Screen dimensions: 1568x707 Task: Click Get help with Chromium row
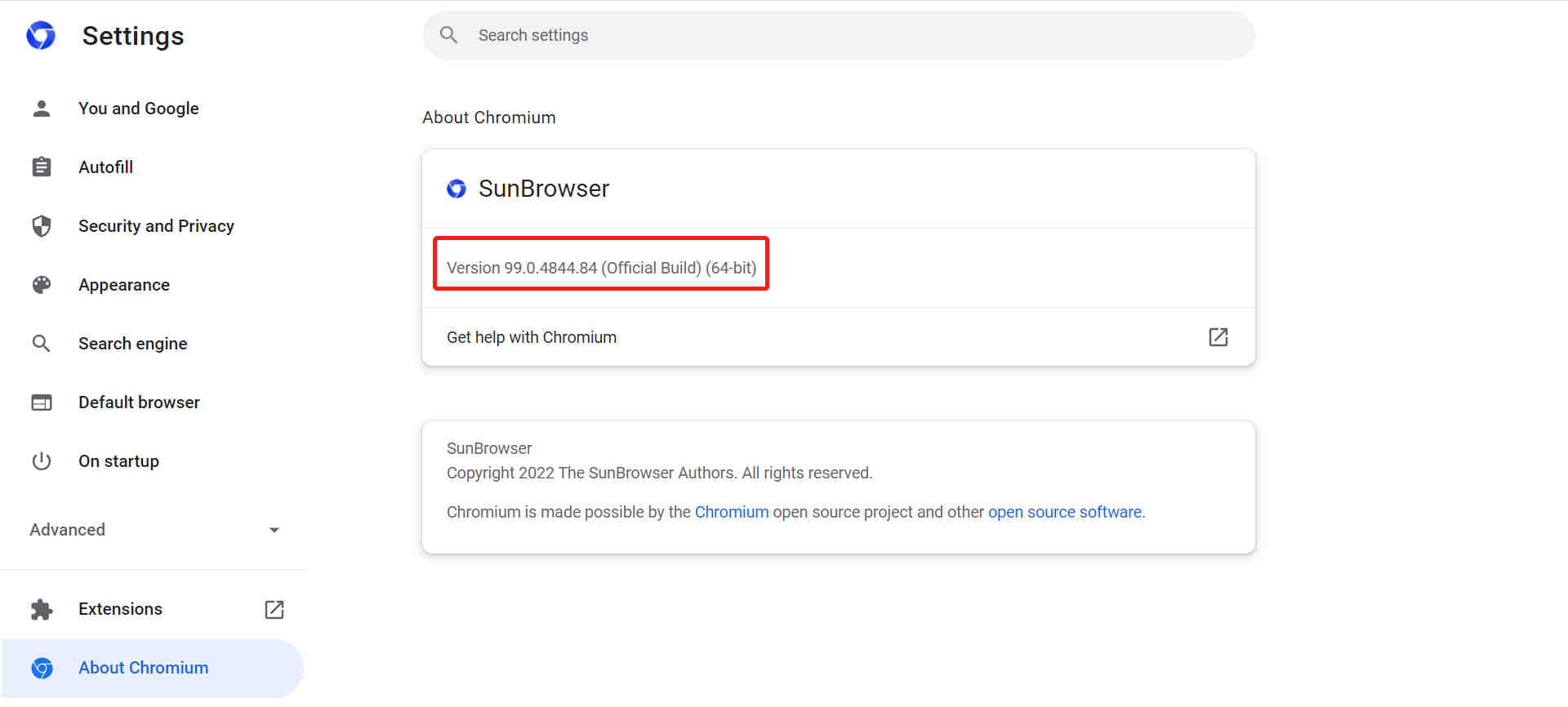point(839,337)
